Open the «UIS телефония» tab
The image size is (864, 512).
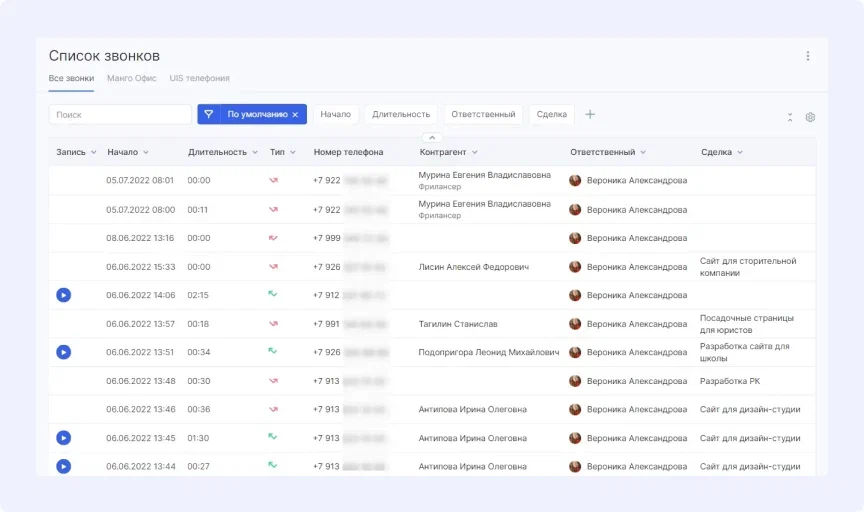click(x=199, y=78)
